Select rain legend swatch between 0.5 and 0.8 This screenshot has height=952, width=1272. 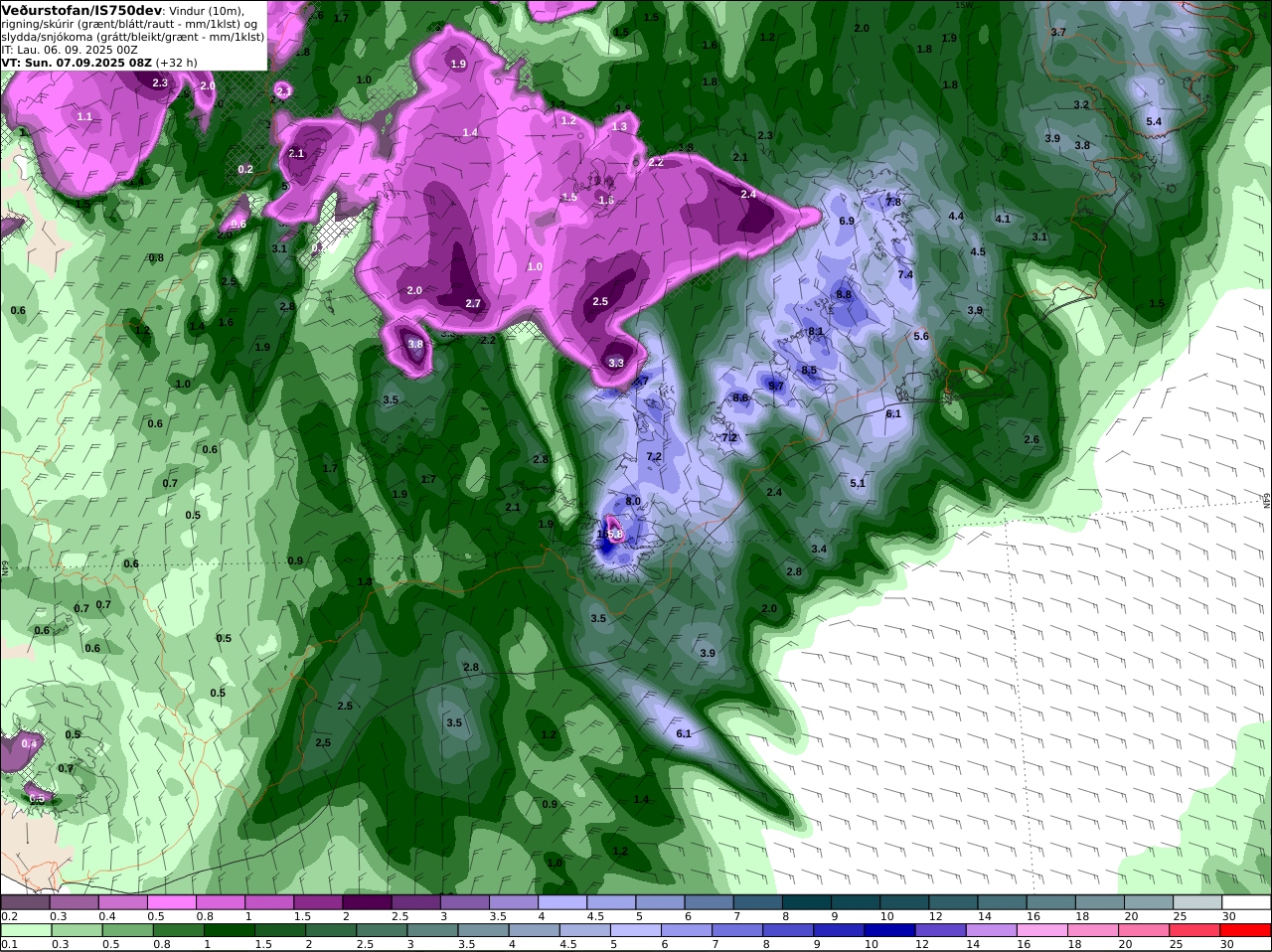(128, 930)
